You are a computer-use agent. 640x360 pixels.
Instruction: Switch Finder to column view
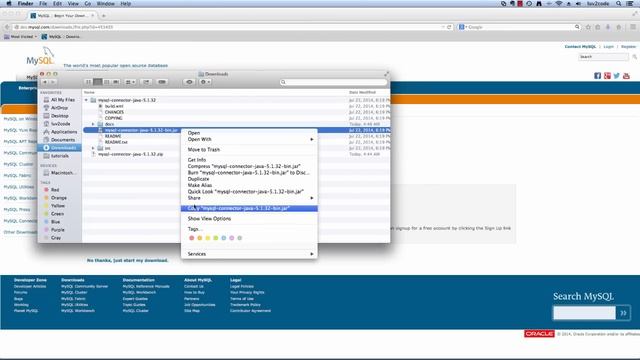[107, 82]
